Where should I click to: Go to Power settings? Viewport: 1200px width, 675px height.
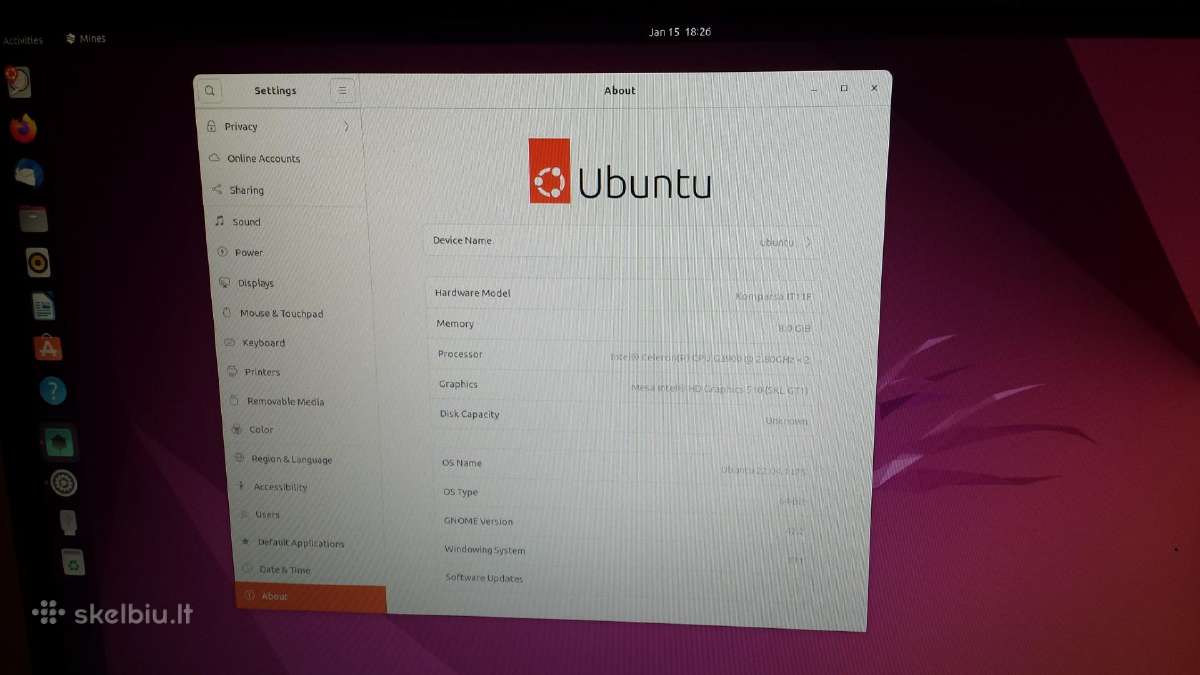click(x=291, y=252)
